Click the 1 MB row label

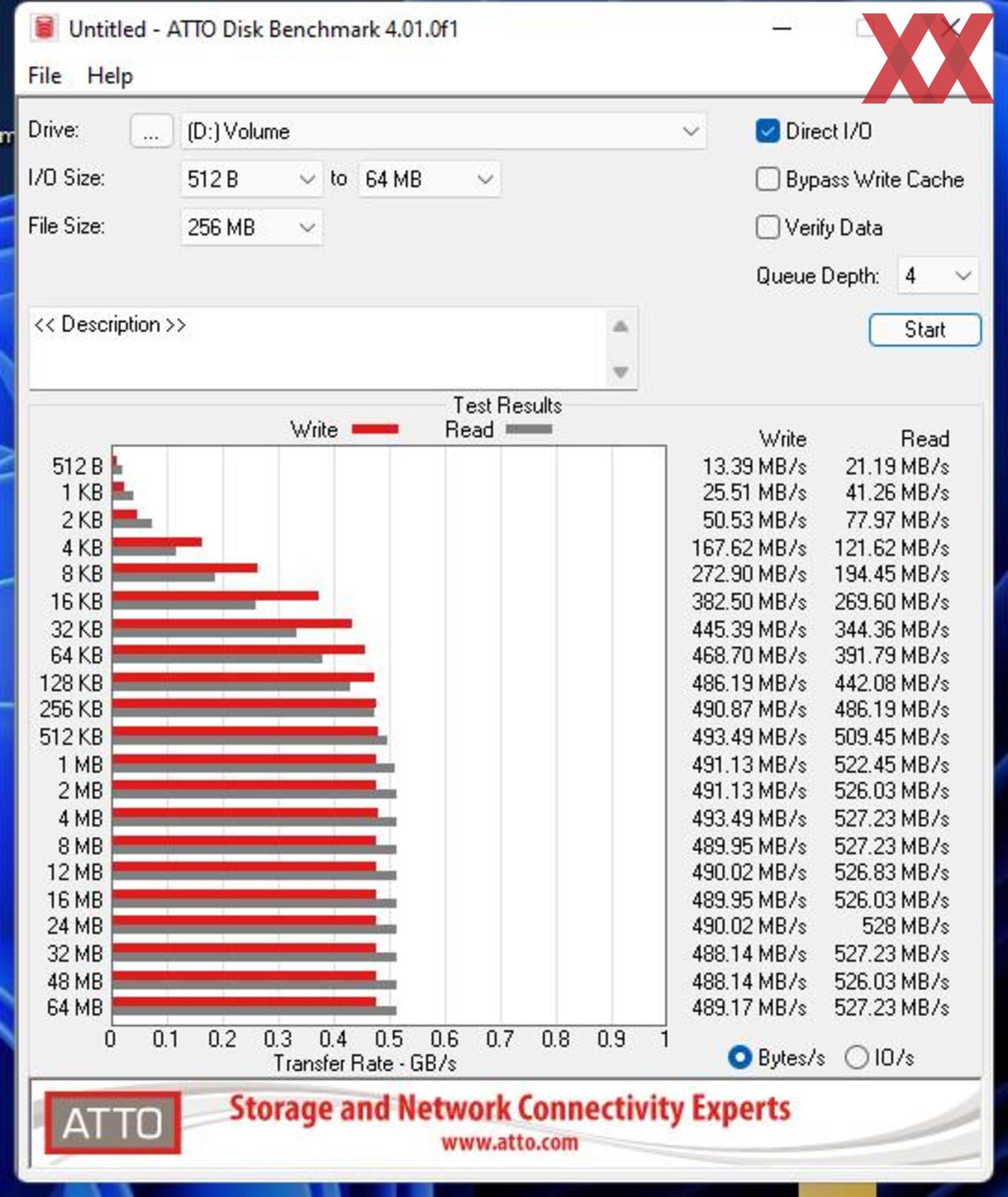click(x=80, y=765)
